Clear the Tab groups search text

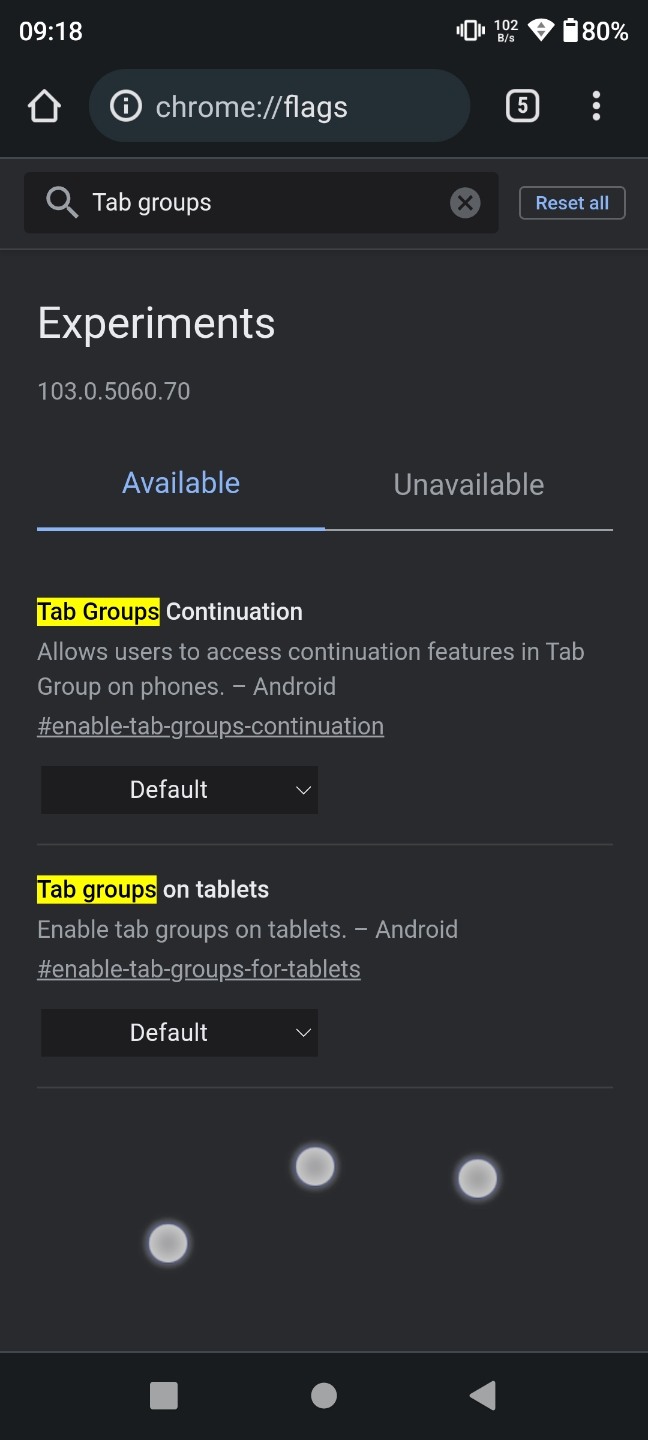[465, 203]
